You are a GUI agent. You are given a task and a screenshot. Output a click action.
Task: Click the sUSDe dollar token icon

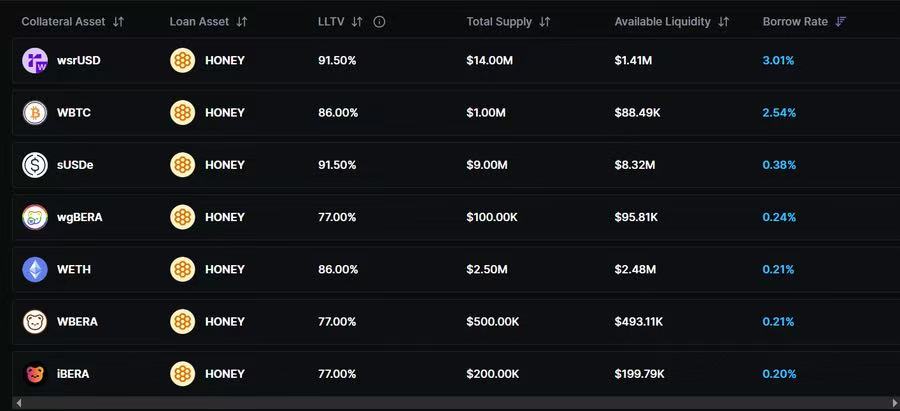(35, 164)
